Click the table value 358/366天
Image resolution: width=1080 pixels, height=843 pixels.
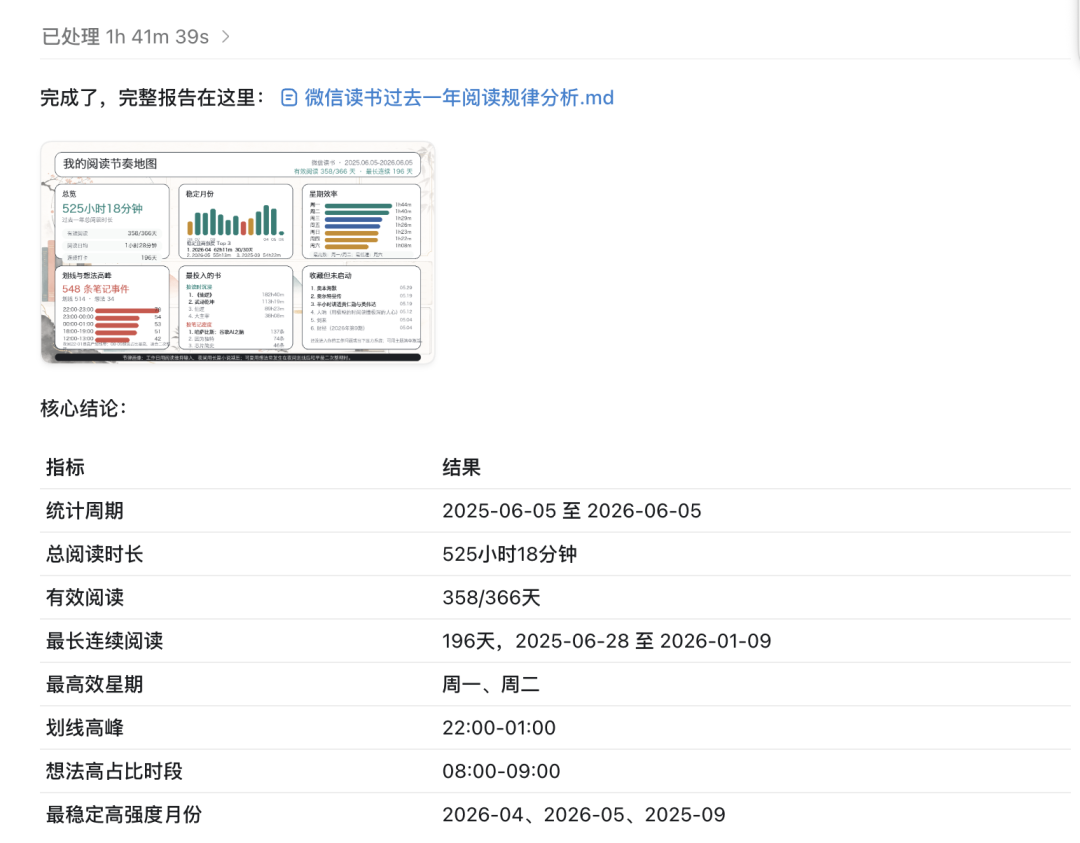tap(491, 598)
